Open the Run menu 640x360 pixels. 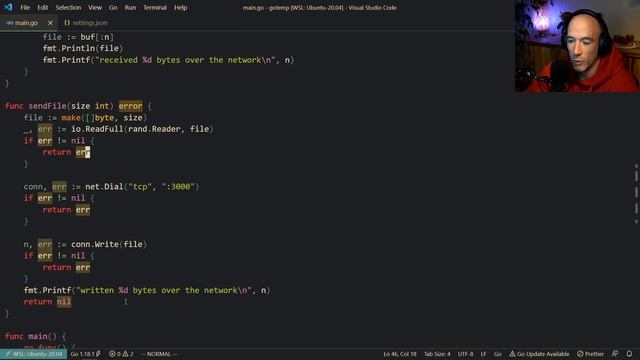[x=130, y=7]
